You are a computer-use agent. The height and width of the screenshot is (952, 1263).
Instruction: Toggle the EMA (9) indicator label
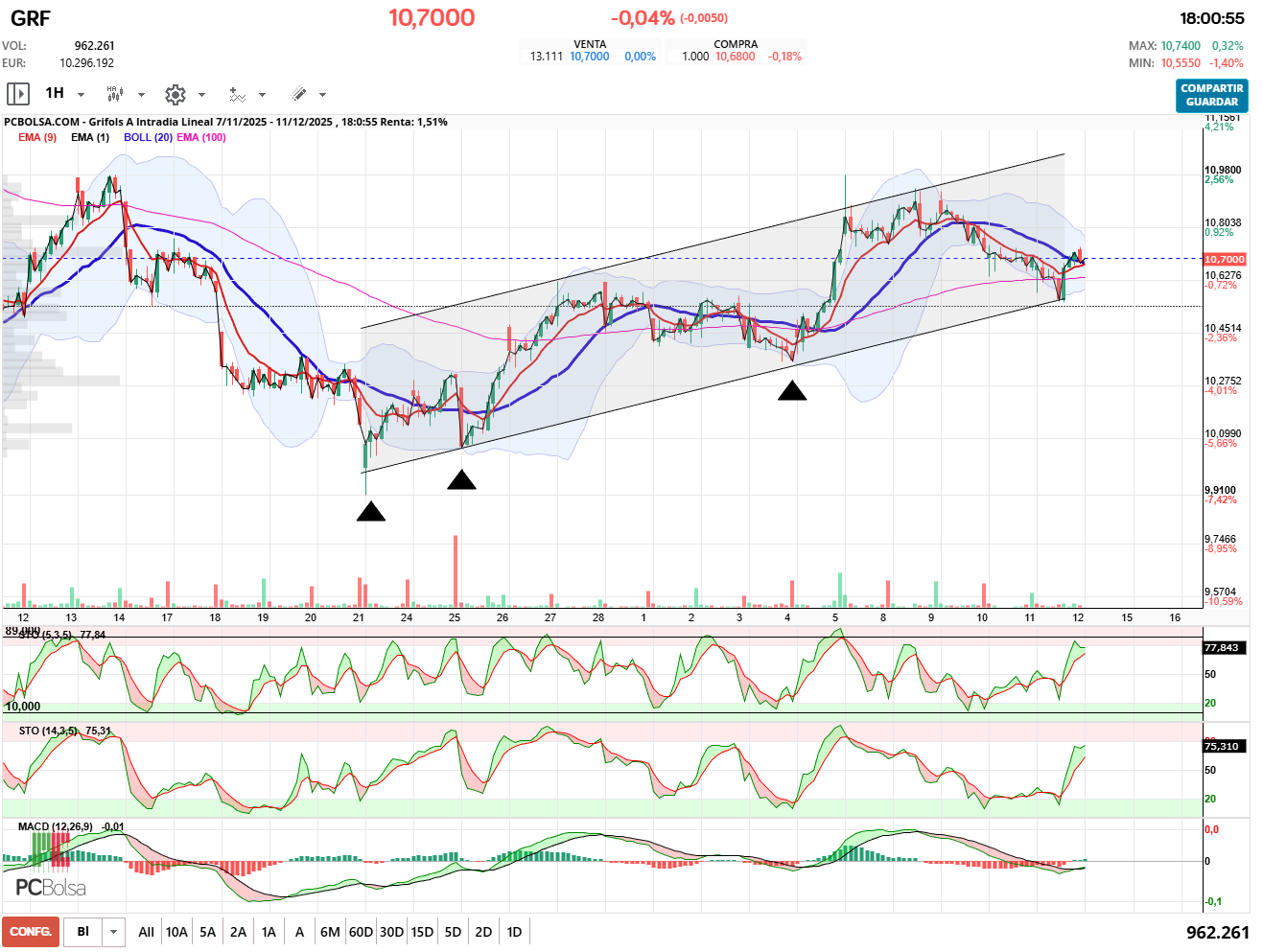coord(37,137)
